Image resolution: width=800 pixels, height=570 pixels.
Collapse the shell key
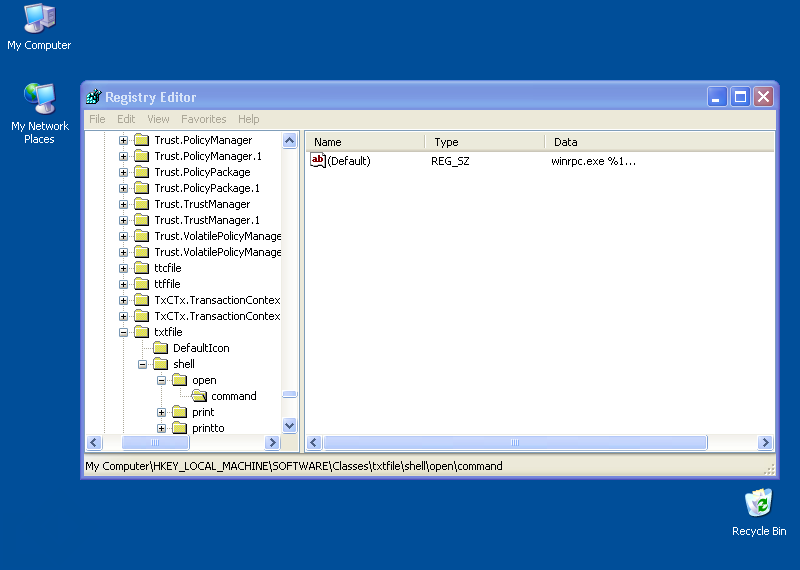tap(142, 364)
